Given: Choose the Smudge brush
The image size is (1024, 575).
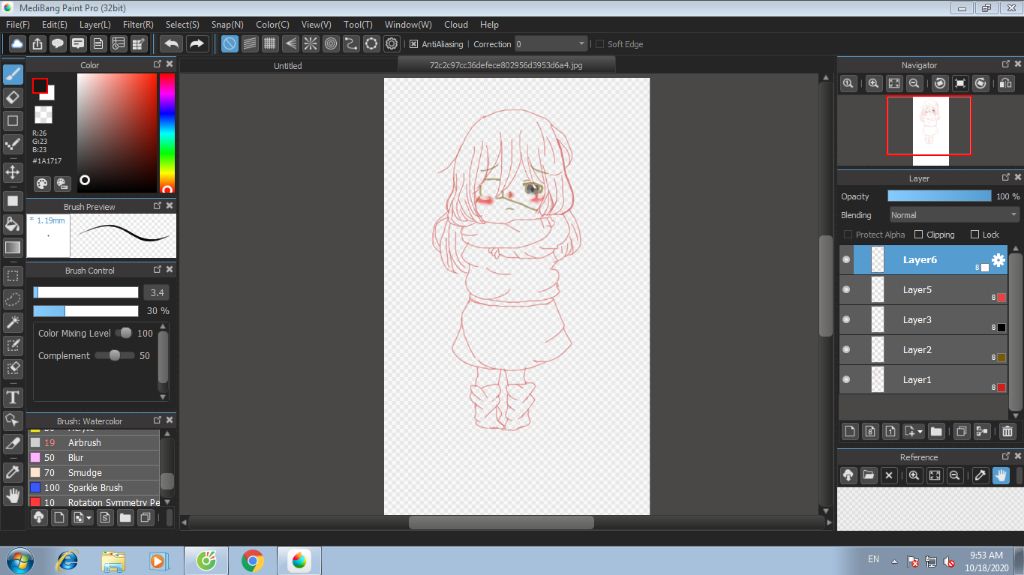Looking at the screenshot, I should pyautogui.click(x=94, y=472).
